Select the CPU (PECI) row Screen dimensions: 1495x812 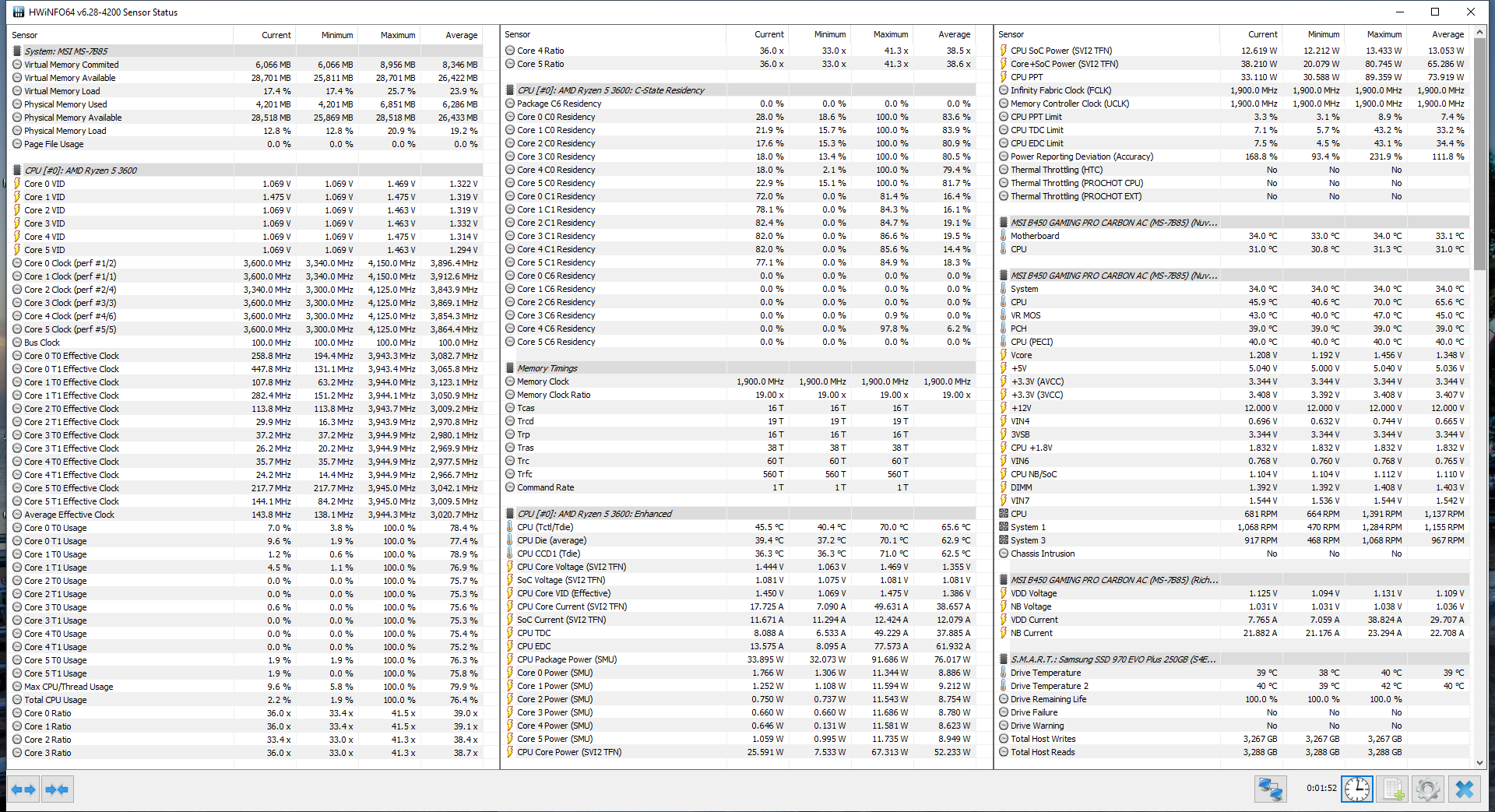tap(1232, 342)
